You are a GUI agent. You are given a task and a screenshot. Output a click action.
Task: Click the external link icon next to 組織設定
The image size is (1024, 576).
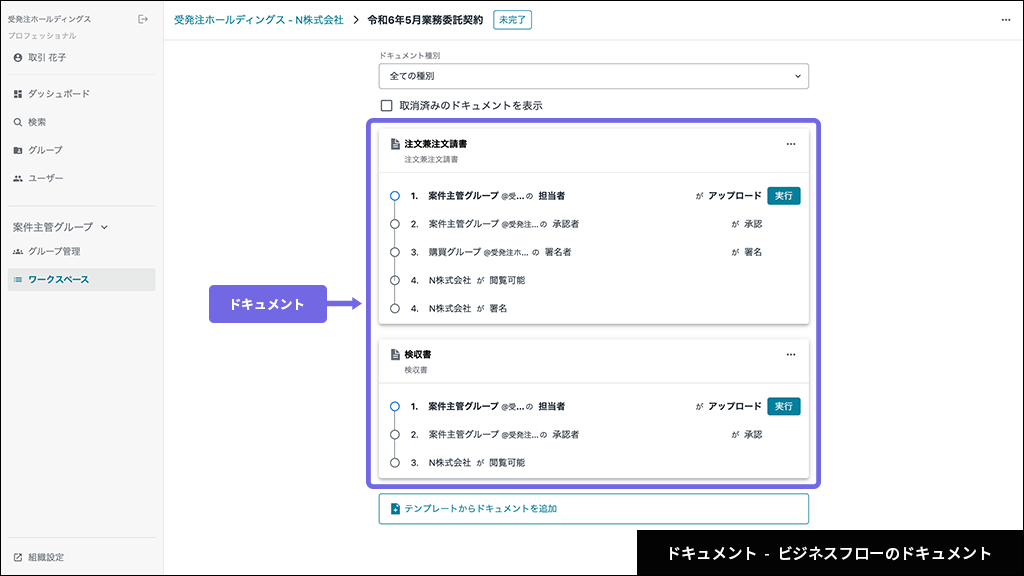click(18, 557)
